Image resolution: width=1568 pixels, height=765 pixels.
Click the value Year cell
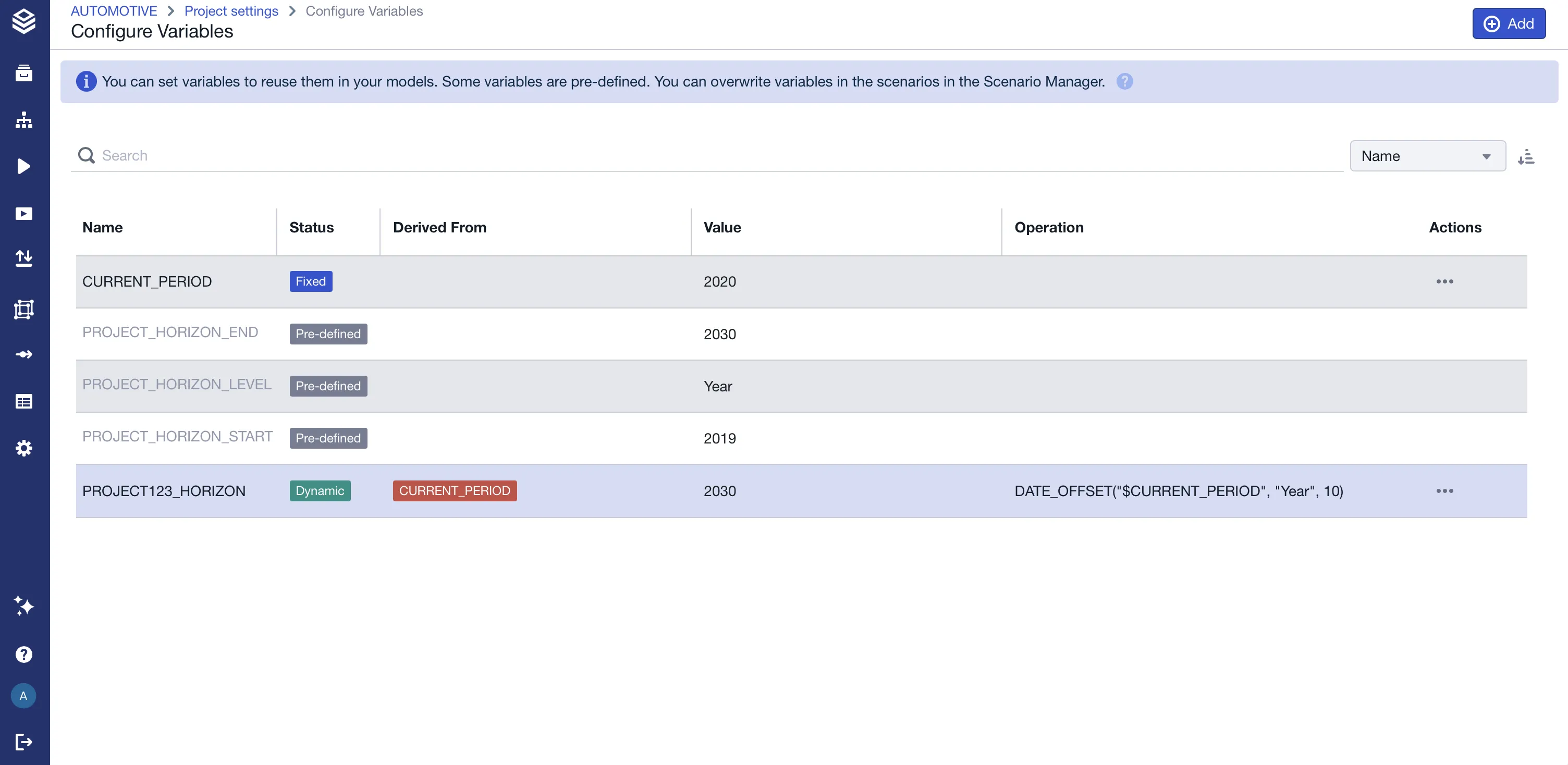tap(718, 386)
